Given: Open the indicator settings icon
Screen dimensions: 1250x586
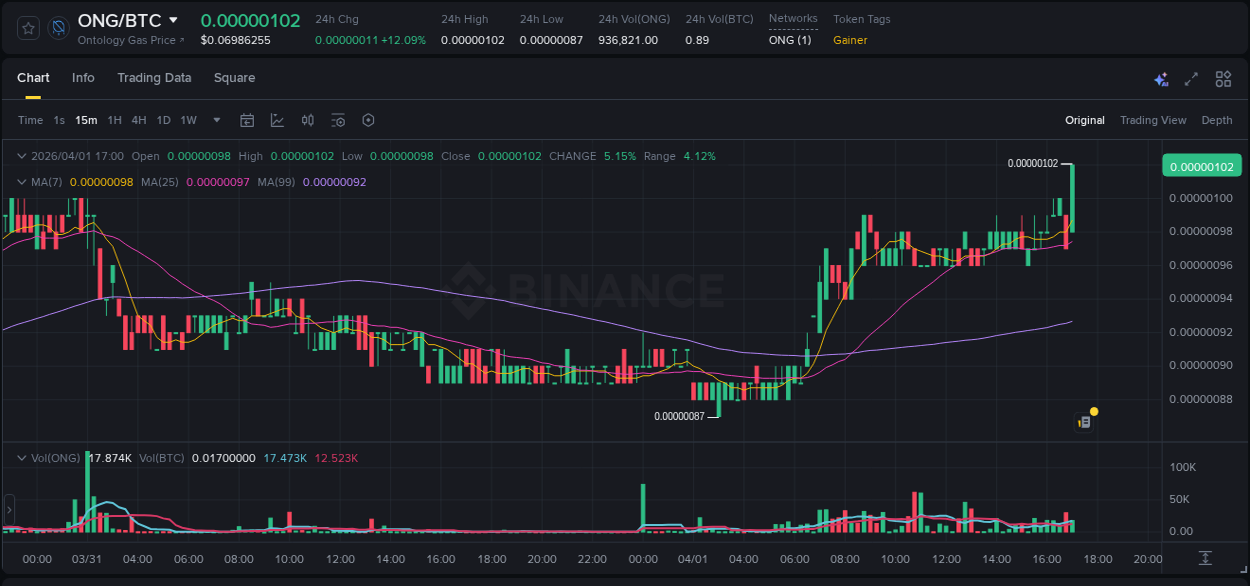Looking at the screenshot, I should coord(338,120).
